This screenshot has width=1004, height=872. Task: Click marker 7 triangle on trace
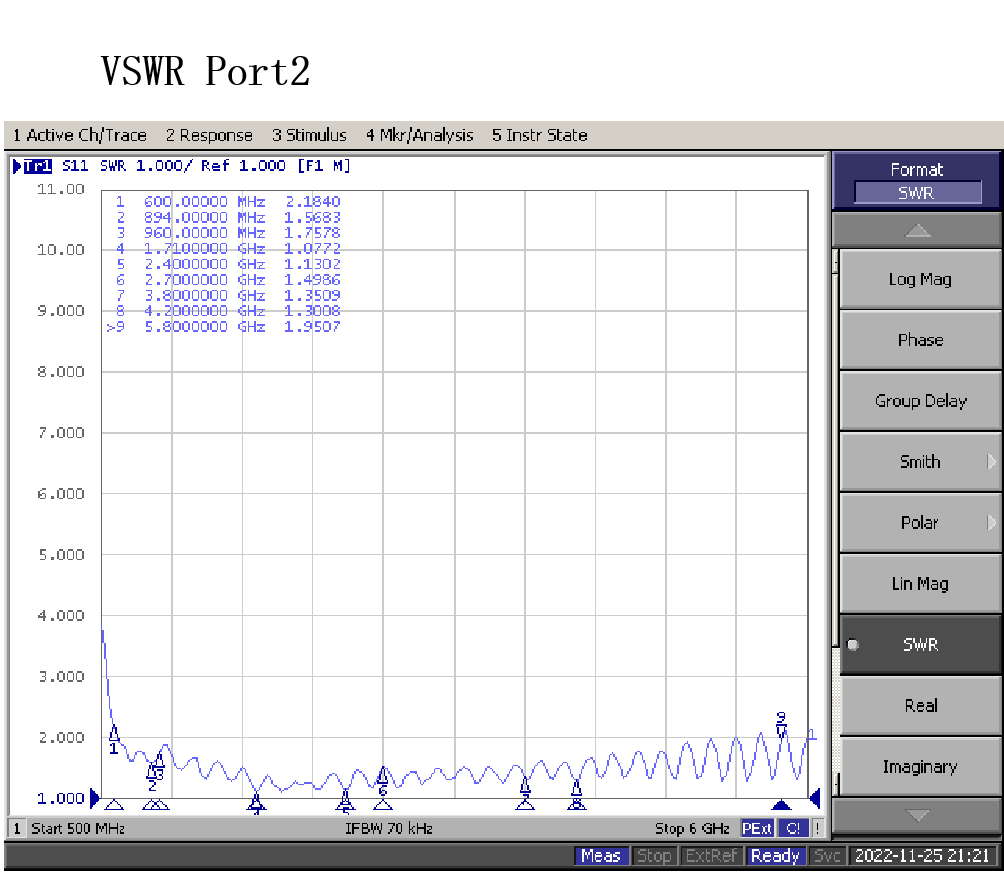pyautogui.click(x=525, y=784)
